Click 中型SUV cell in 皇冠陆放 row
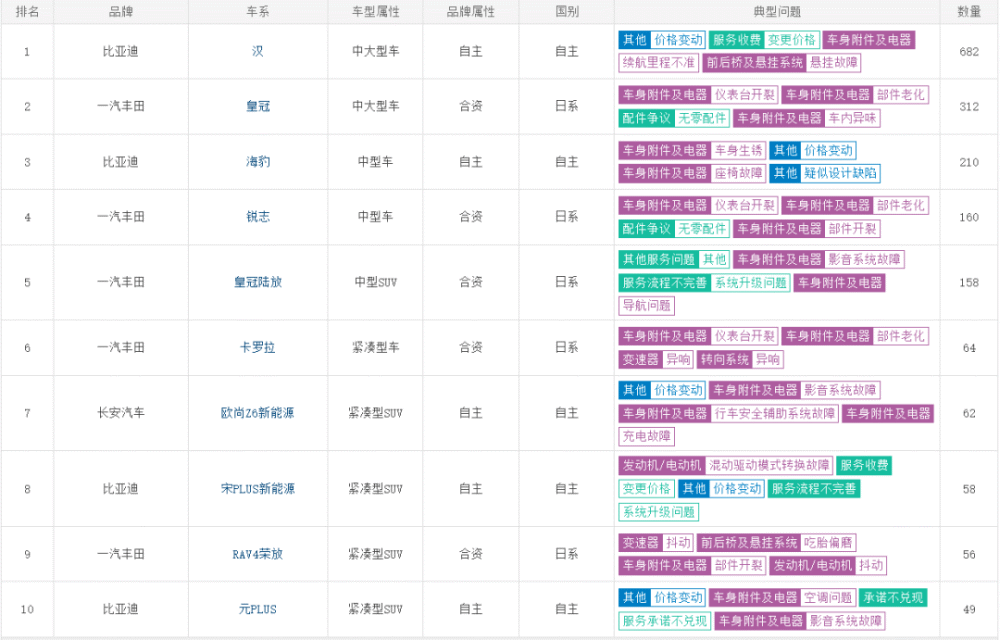This screenshot has width=1000, height=640. tap(376, 282)
